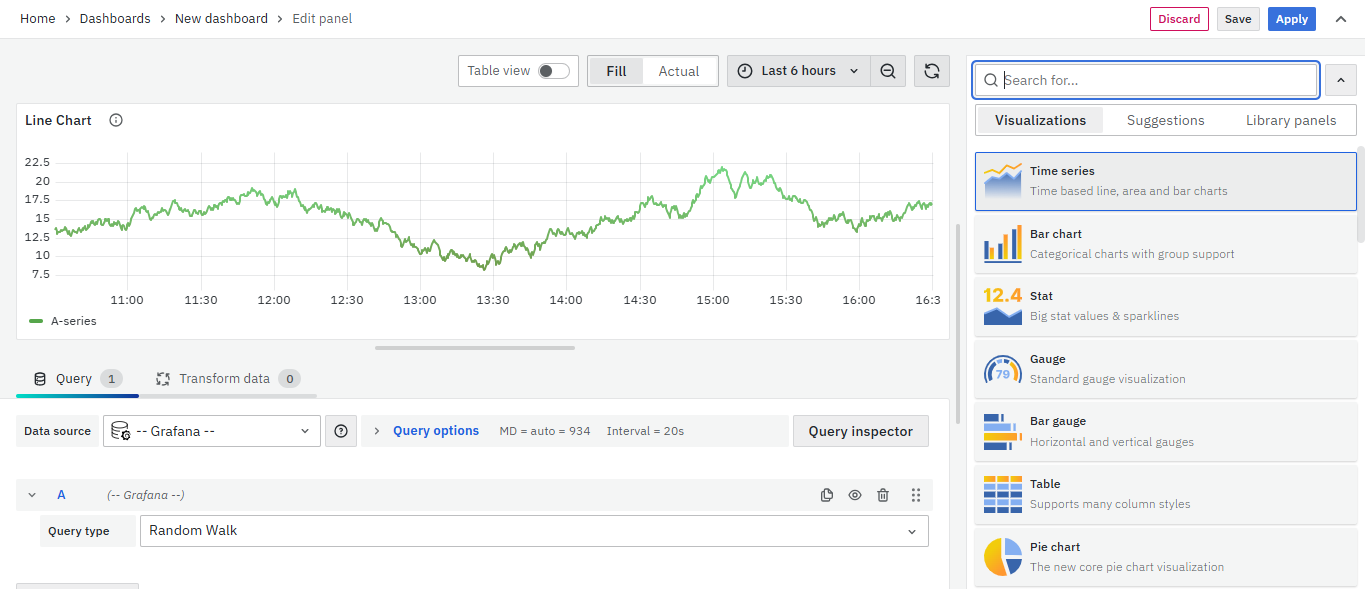Screen dimensions: 1365x589
Task: Expand the Query type dropdown
Action: (x=534, y=531)
